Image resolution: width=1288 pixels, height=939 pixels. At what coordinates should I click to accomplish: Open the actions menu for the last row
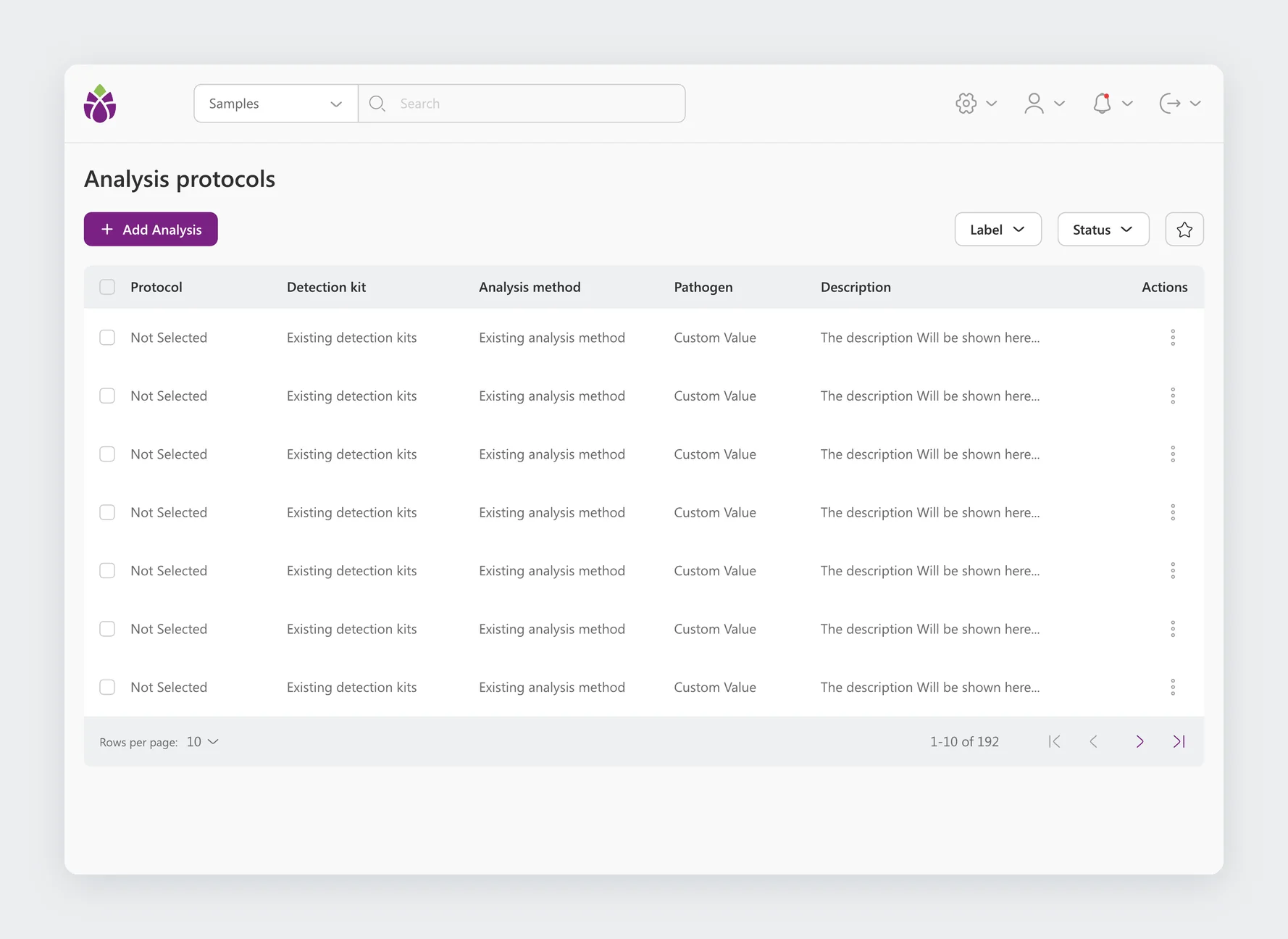click(x=1173, y=687)
